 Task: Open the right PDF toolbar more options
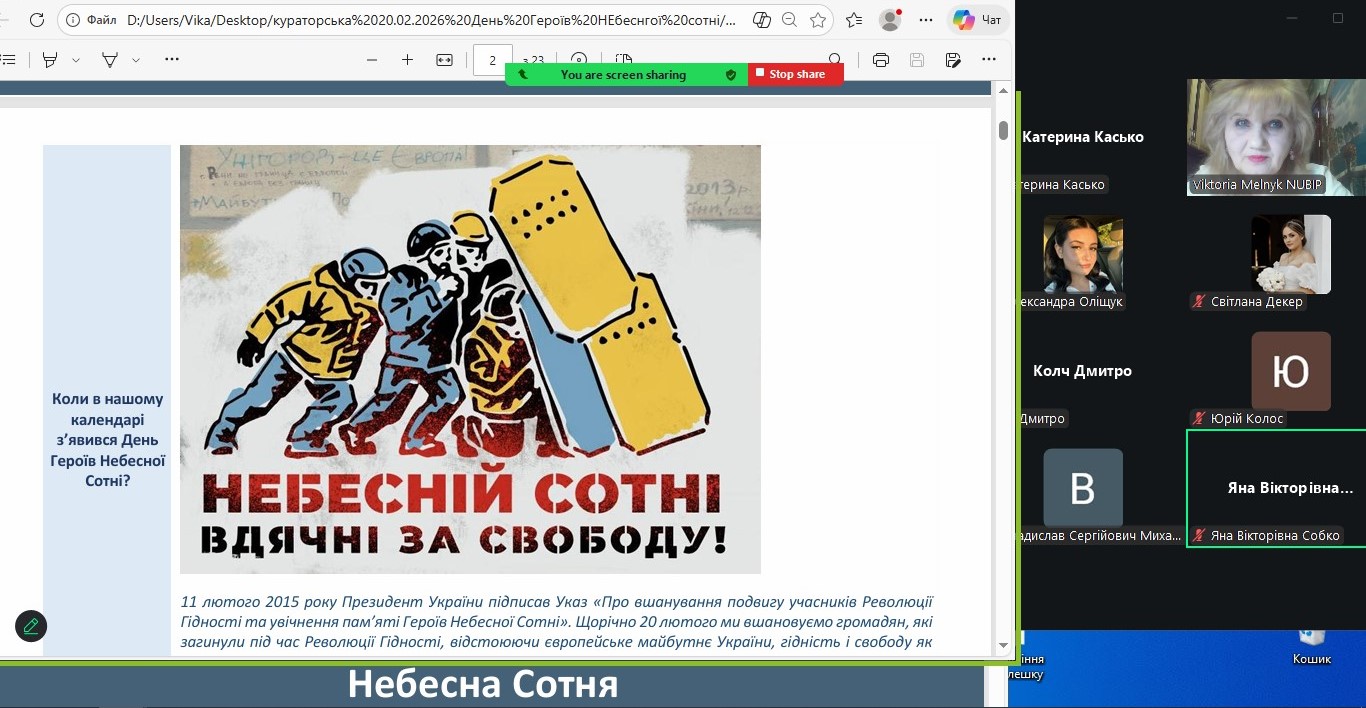(x=989, y=60)
